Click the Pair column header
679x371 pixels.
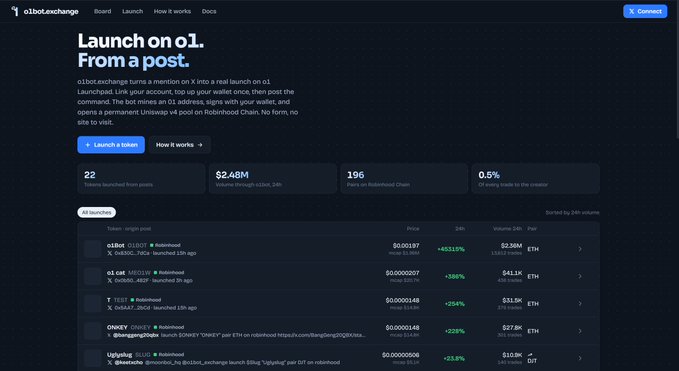[x=532, y=229]
